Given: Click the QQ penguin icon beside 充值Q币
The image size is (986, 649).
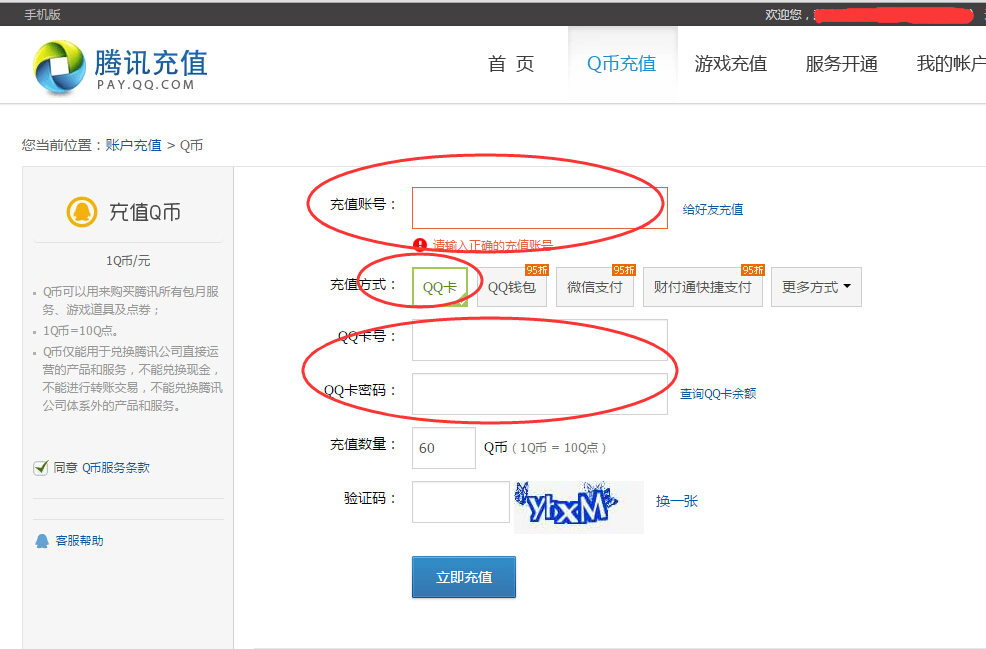Looking at the screenshot, I should (x=82, y=211).
